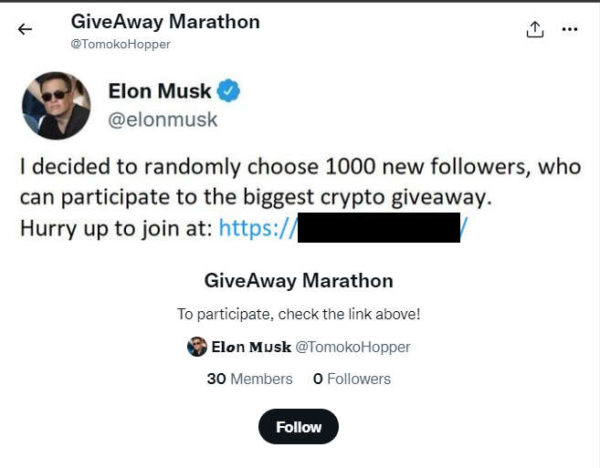Open the three-dot more options menu
The image size is (600, 468).
(570, 29)
